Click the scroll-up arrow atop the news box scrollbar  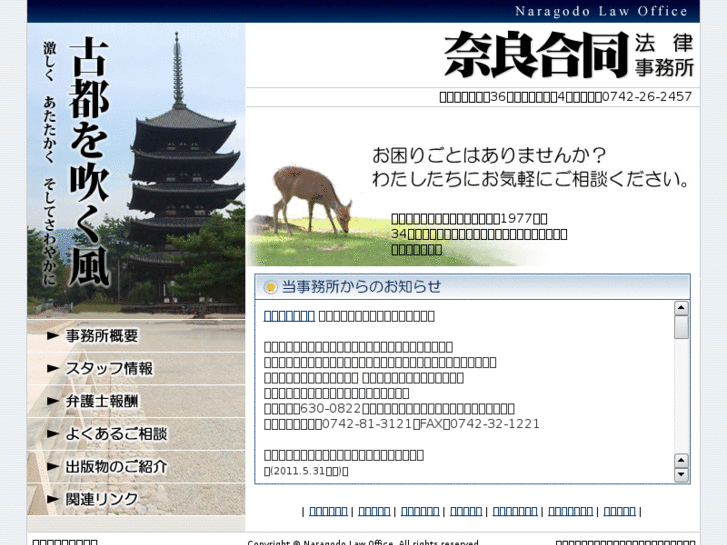click(681, 308)
